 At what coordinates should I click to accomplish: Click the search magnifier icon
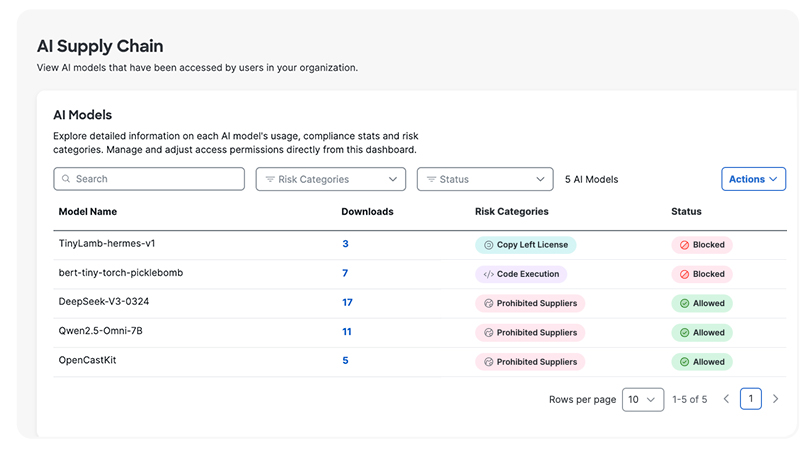coord(66,179)
